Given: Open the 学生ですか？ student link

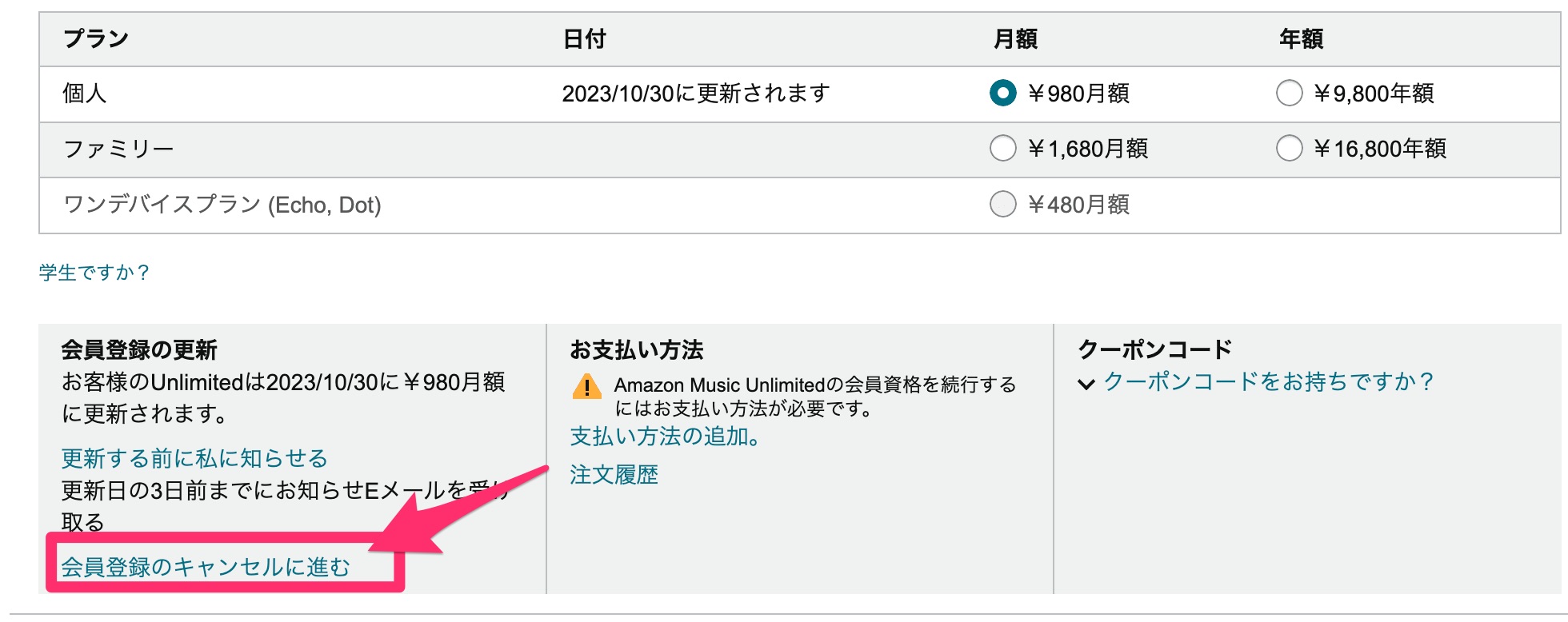Looking at the screenshot, I should coord(94,273).
